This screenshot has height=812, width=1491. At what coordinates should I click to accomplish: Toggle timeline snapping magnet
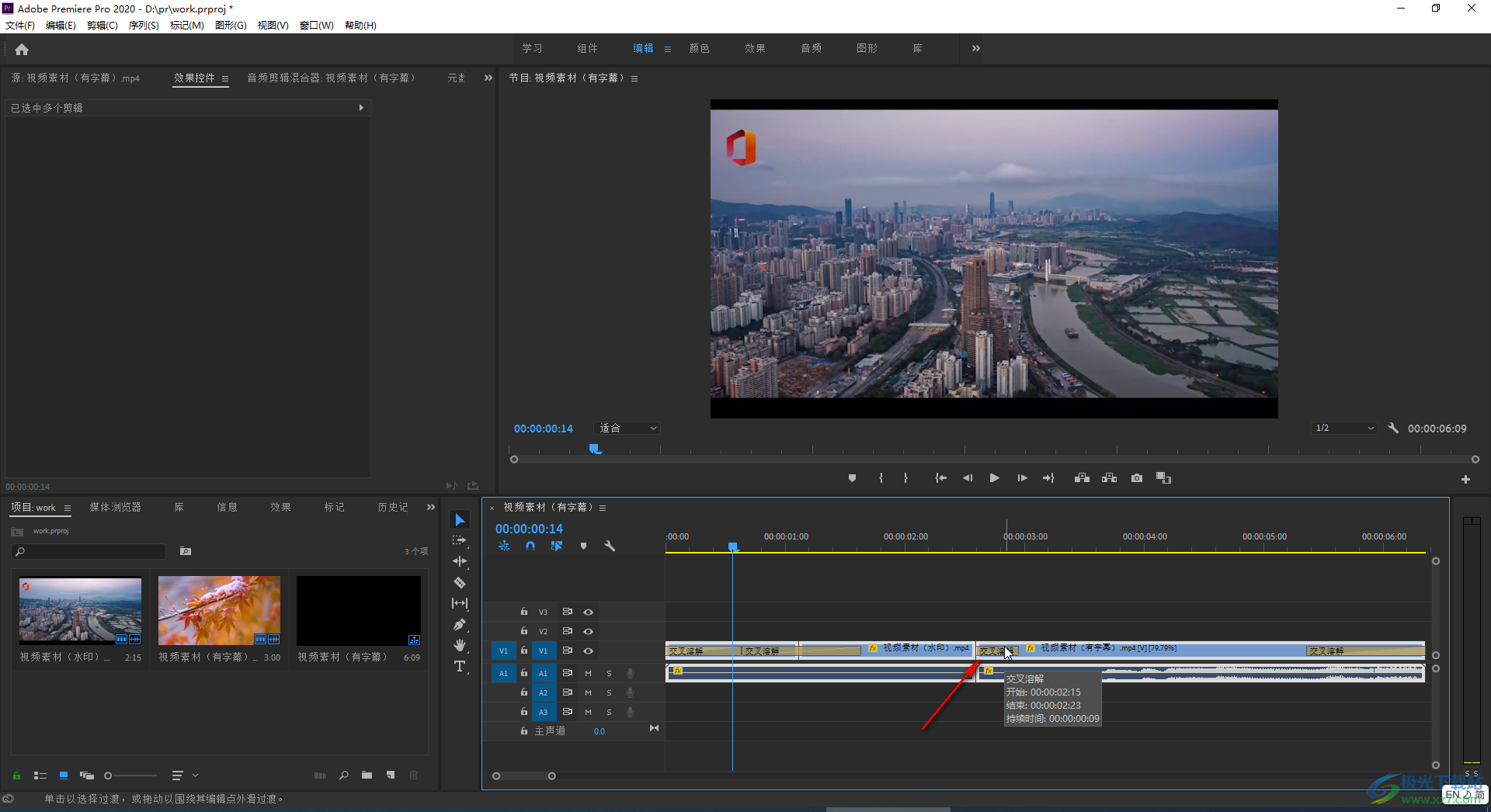pos(530,546)
